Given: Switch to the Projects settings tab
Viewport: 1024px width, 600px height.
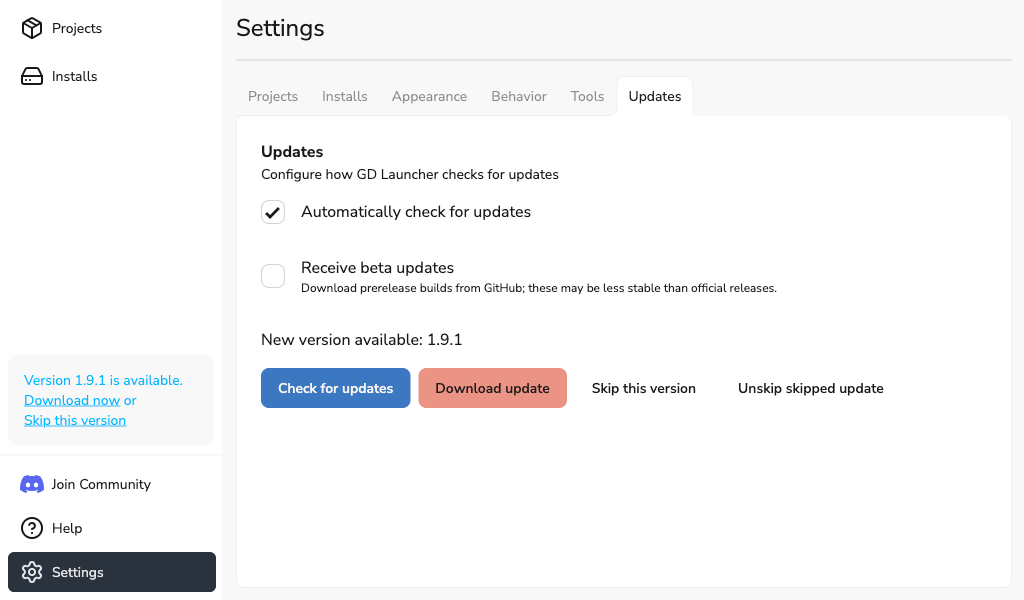Looking at the screenshot, I should pyautogui.click(x=273, y=96).
